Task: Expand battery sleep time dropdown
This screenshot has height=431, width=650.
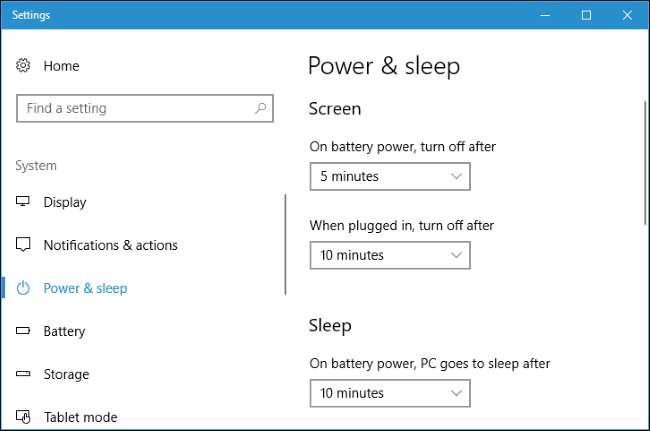Action: click(x=389, y=393)
